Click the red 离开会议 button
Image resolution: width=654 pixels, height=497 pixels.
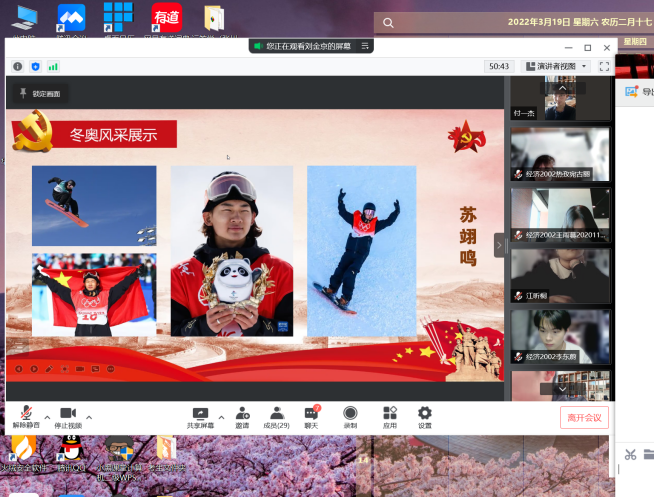[584, 417]
